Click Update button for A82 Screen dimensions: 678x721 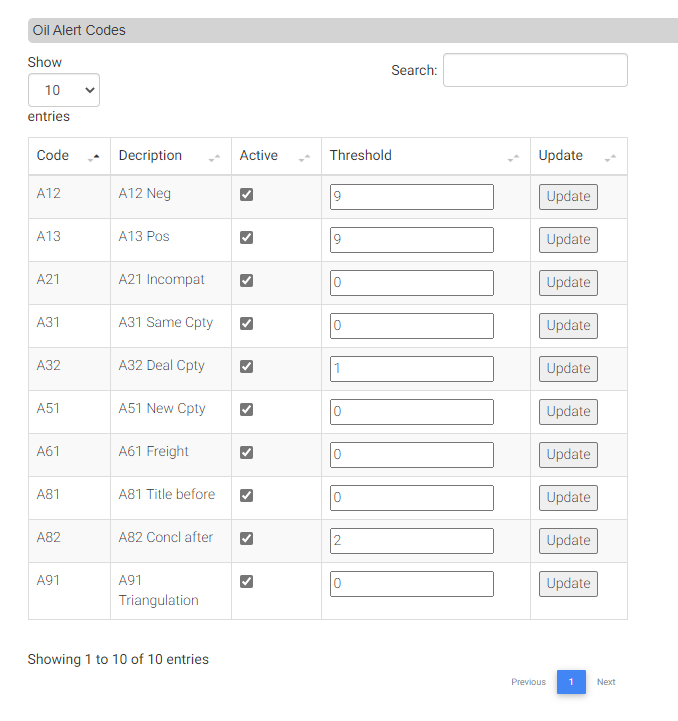point(569,541)
